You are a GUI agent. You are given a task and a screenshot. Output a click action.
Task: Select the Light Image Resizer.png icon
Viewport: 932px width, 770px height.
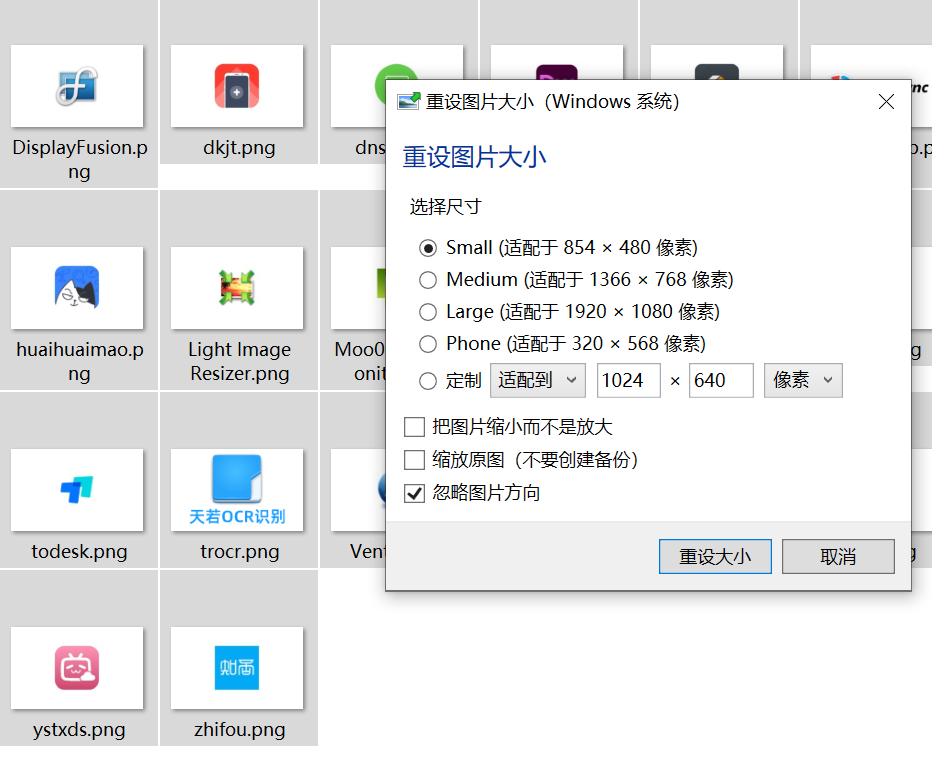click(237, 288)
